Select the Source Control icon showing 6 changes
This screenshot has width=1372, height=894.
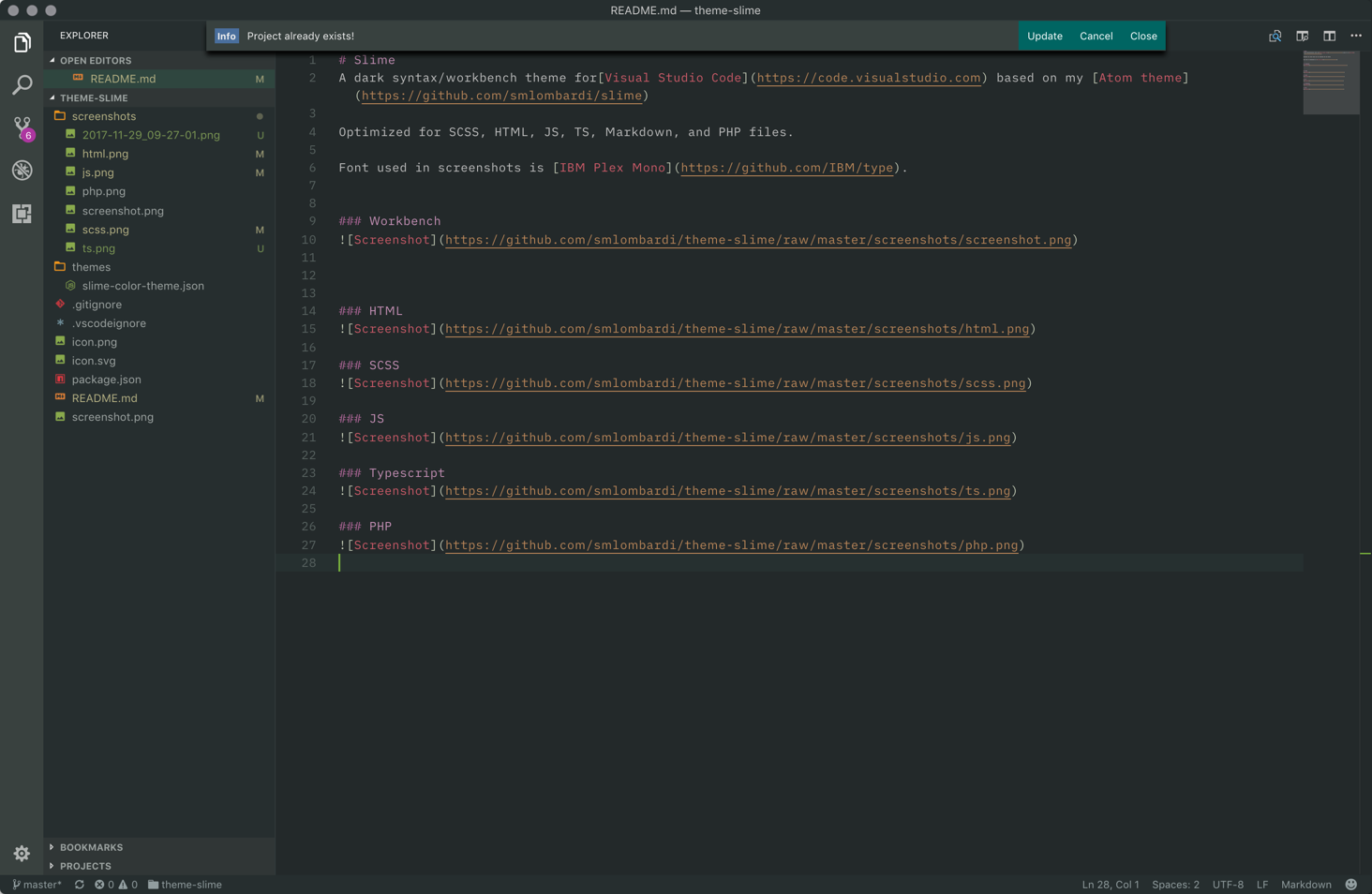[x=22, y=127]
